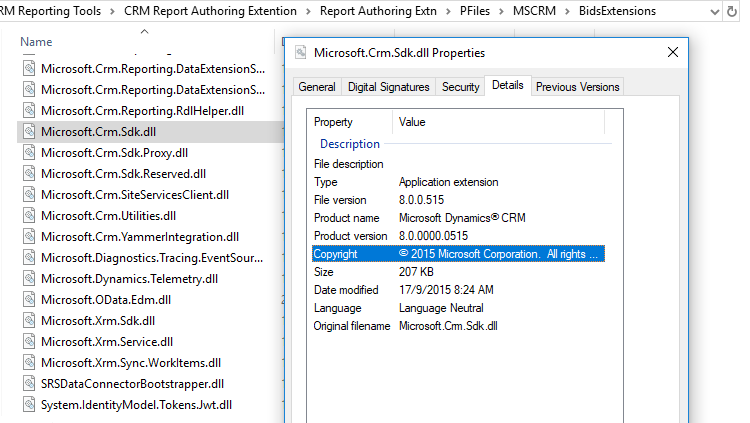Expand breadcrumb chevron after CRM Reporting Tools
750x423 pixels.
point(112,11)
